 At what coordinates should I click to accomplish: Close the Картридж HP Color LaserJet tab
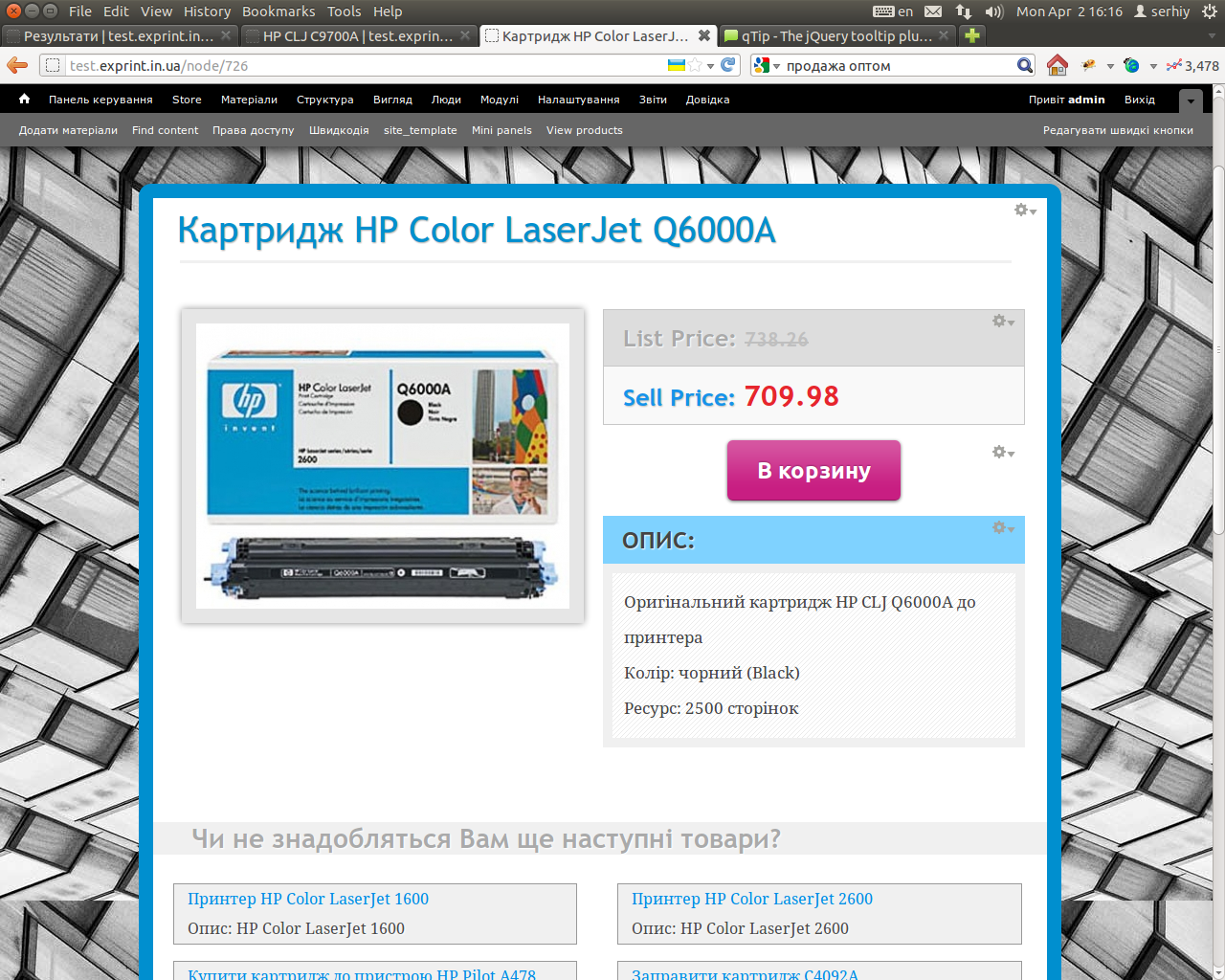(704, 35)
